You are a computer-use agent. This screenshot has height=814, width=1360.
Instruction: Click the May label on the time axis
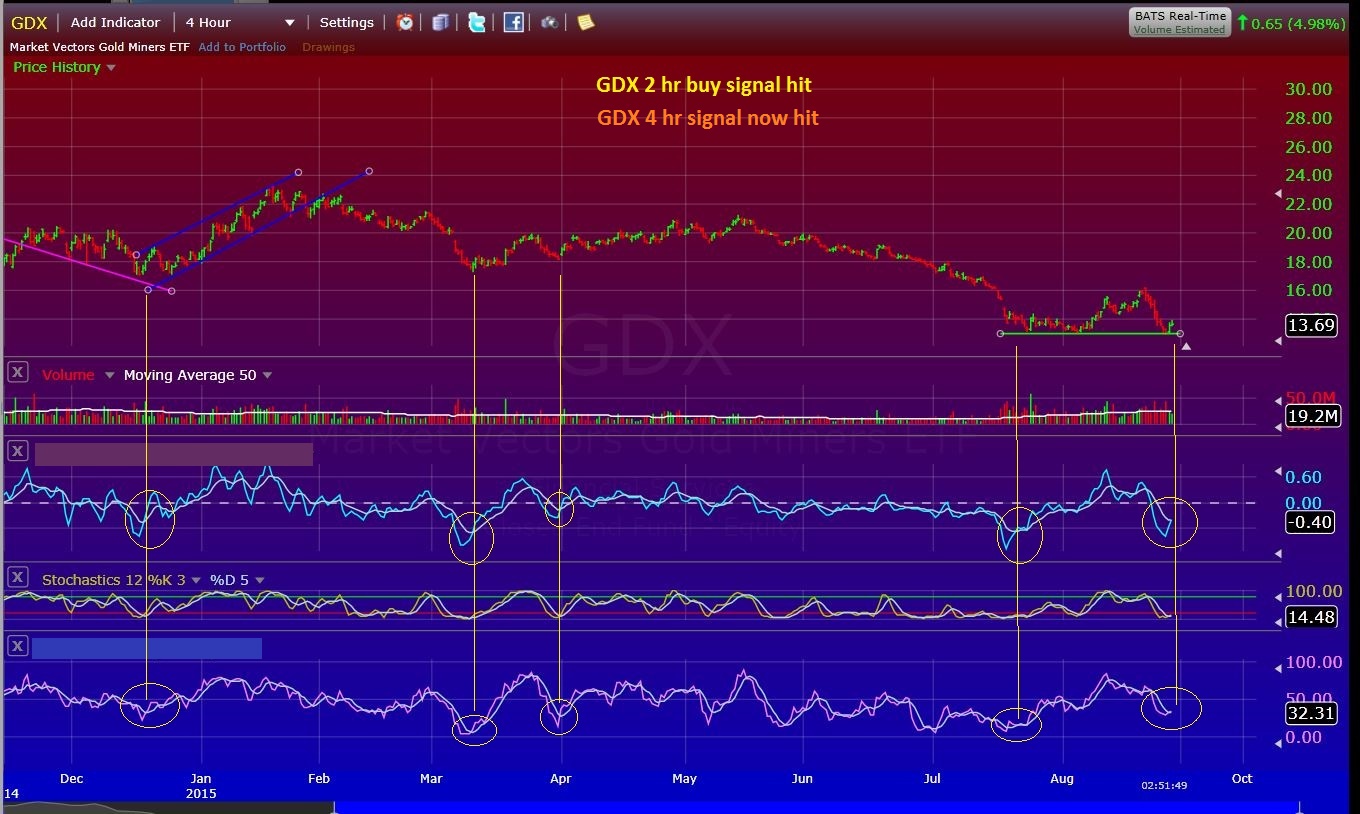pos(684,777)
